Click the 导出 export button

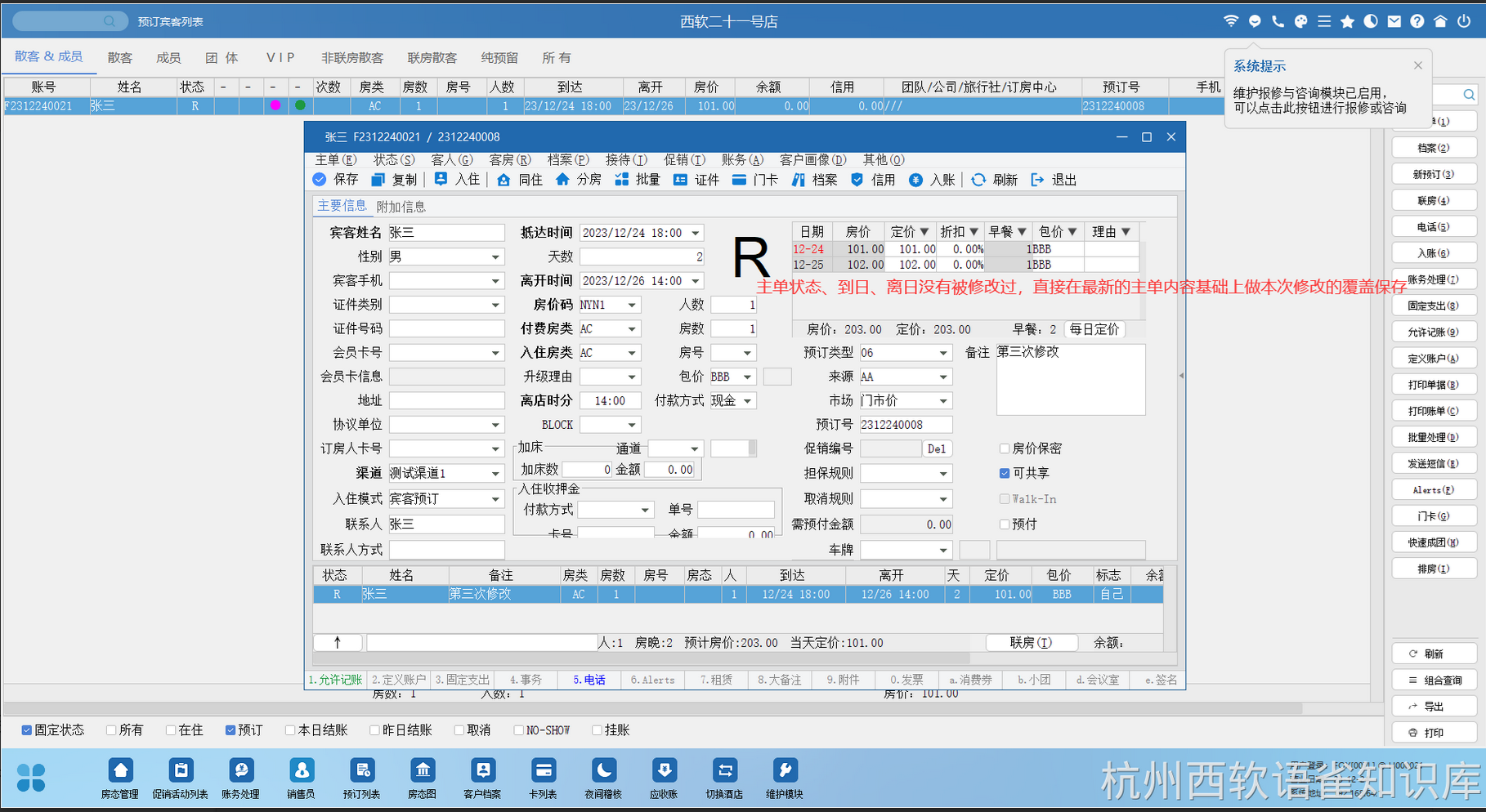1435,706
